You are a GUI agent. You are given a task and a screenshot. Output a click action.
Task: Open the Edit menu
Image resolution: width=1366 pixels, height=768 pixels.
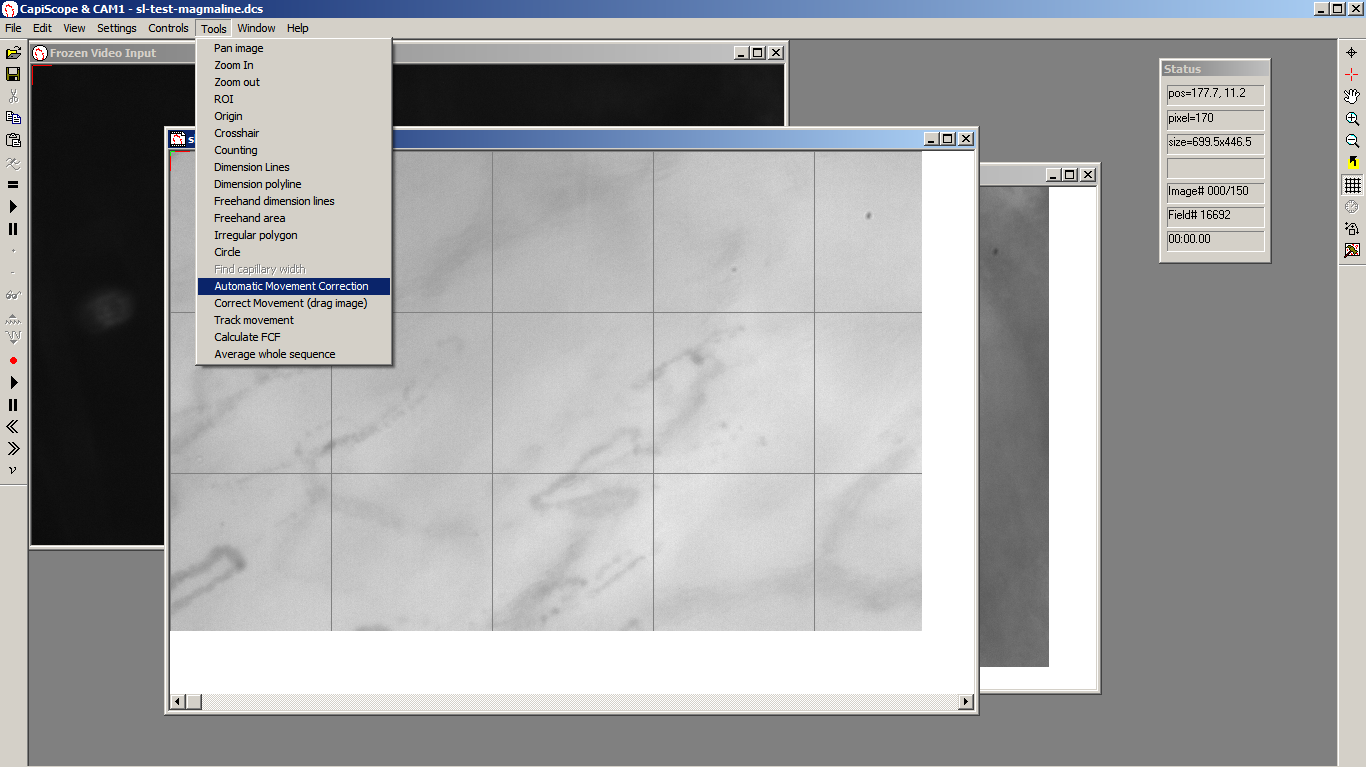point(42,28)
